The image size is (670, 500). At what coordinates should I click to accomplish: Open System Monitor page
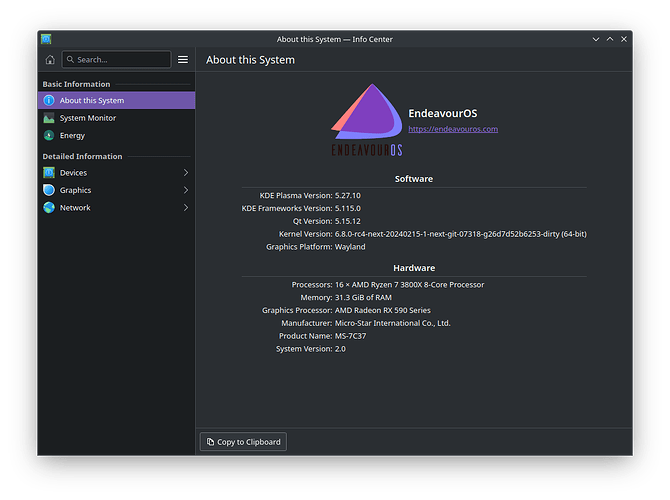(x=116, y=118)
